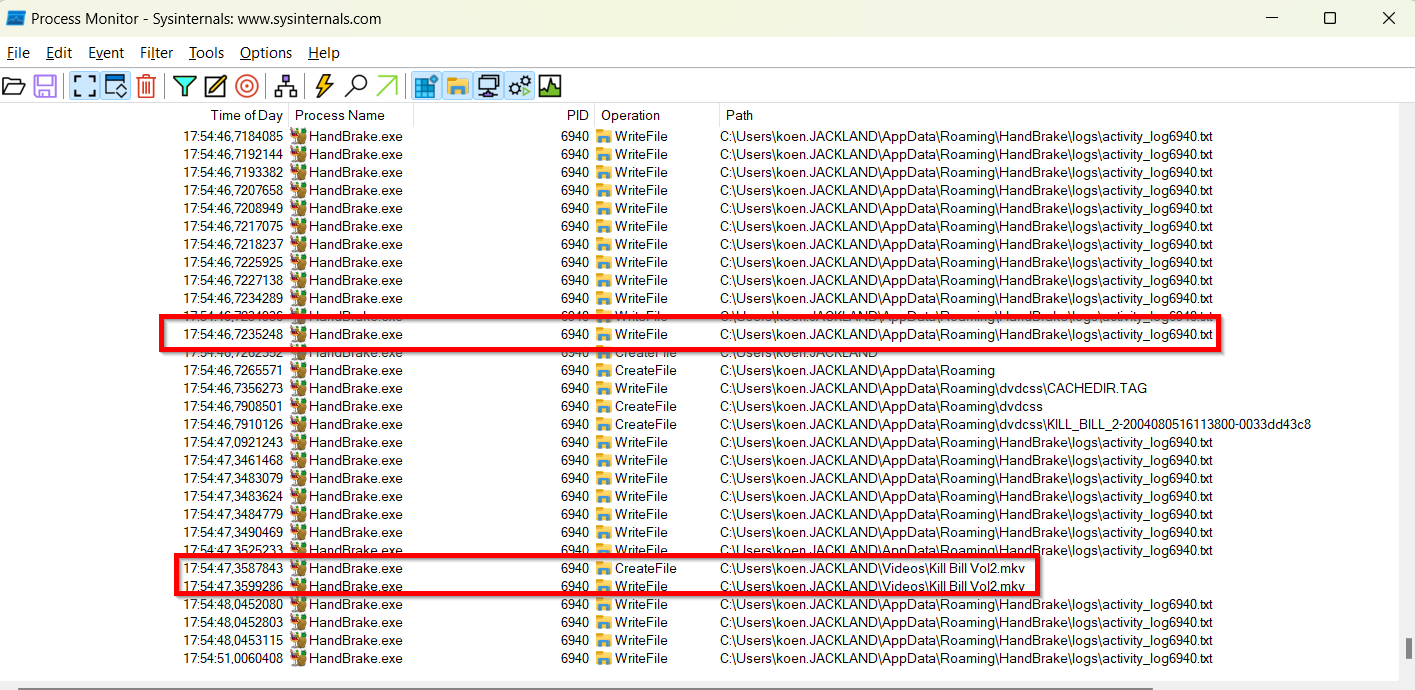Click the Process Monitor title bar icon
The width and height of the screenshot is (1415, 690).
16,18
